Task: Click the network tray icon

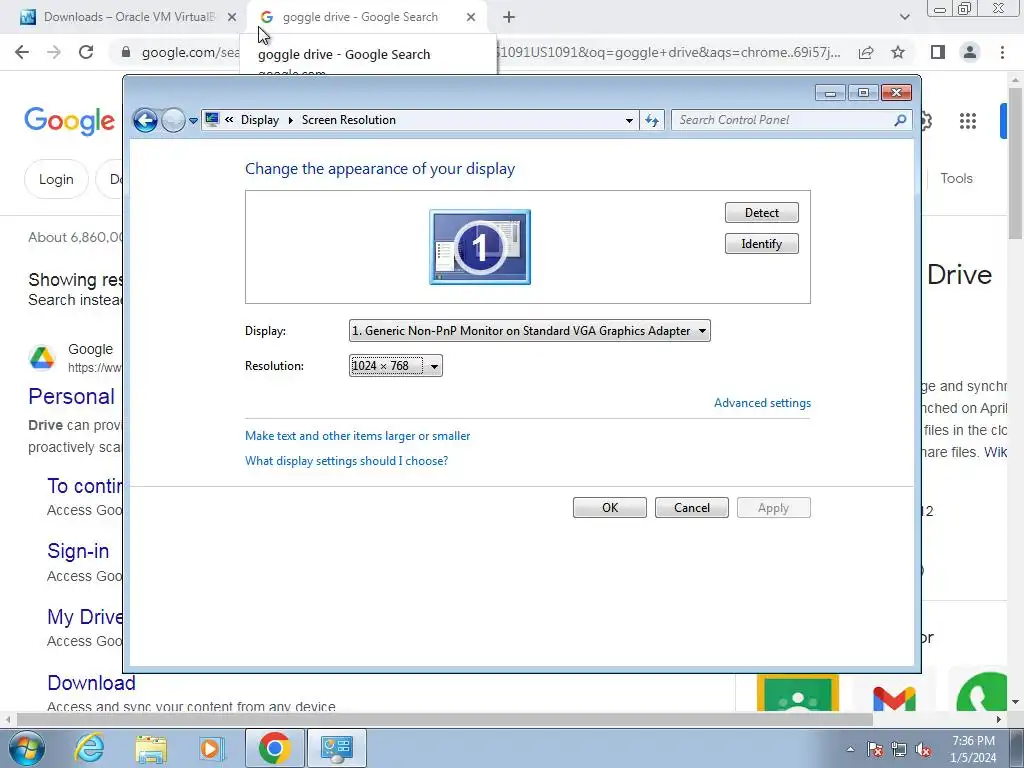Action: [x=899, y=749]
